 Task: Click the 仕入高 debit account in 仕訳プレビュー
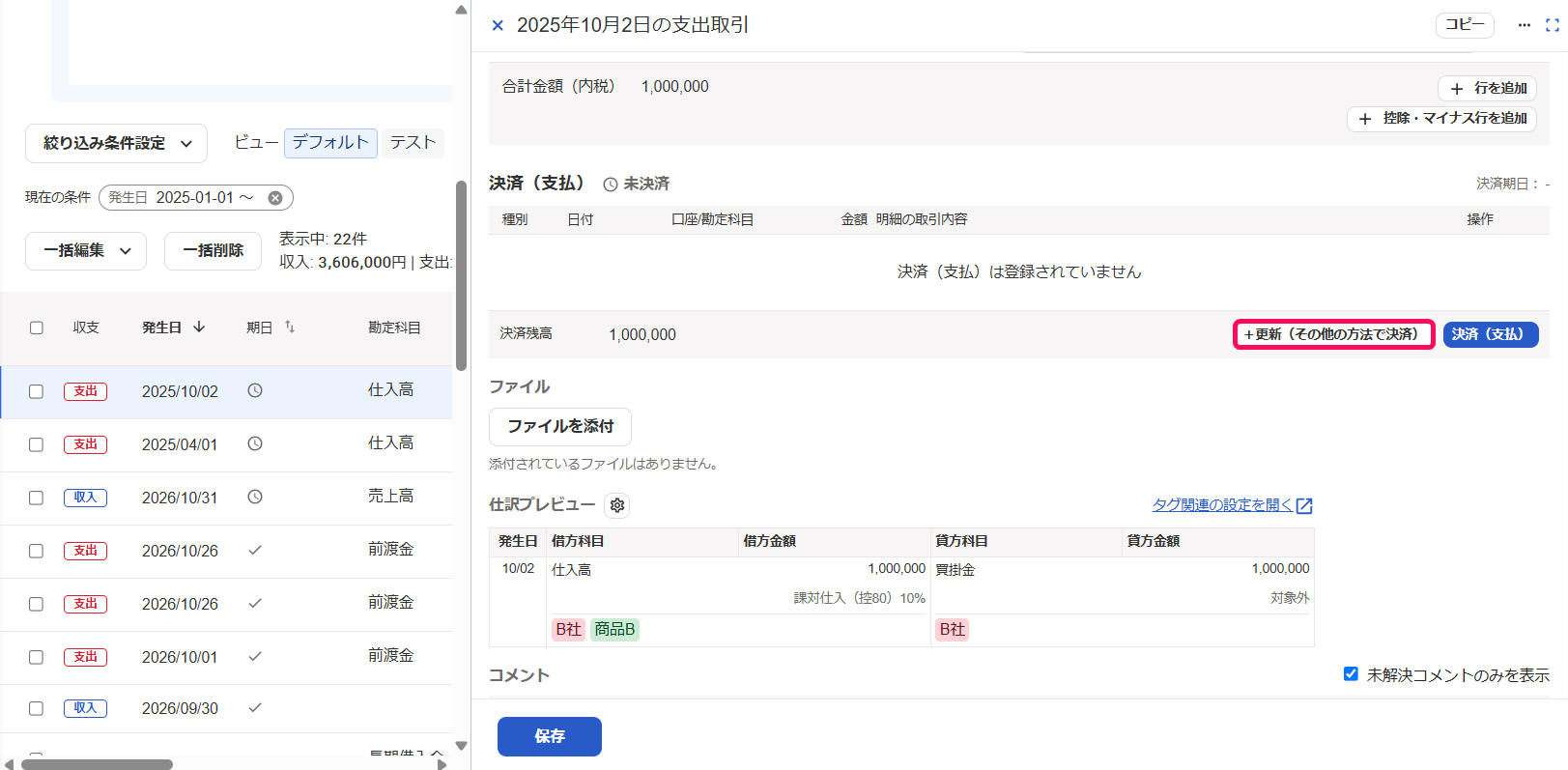(x=571, y=570)
